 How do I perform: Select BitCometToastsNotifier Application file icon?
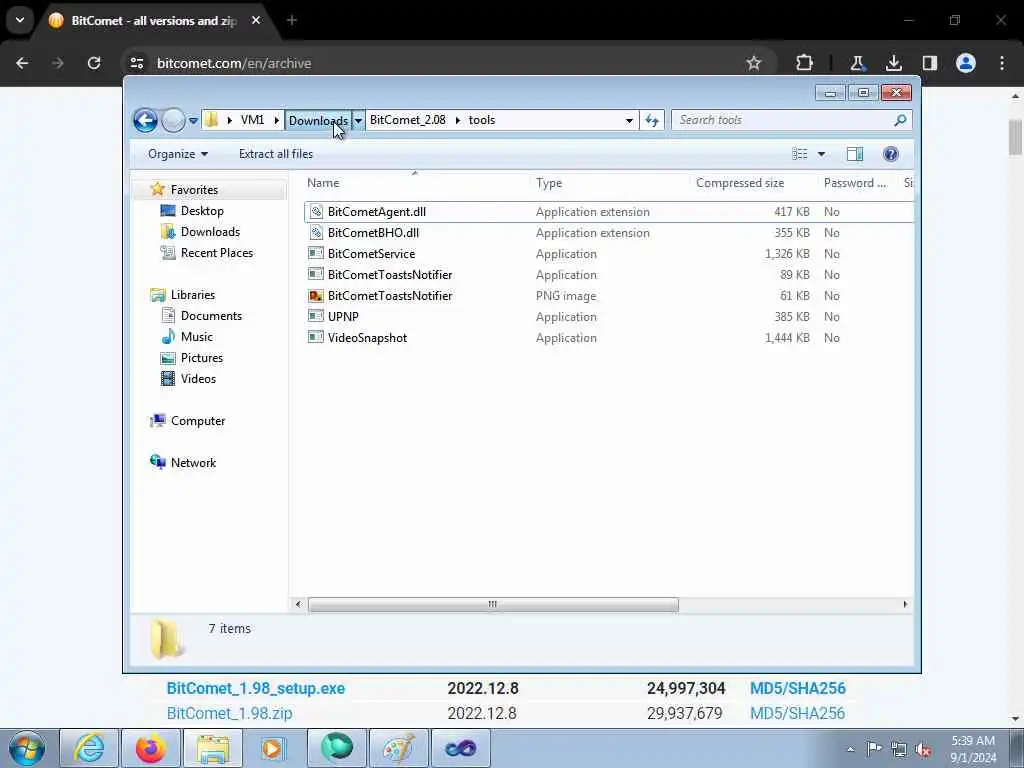[x=316, y=274]
